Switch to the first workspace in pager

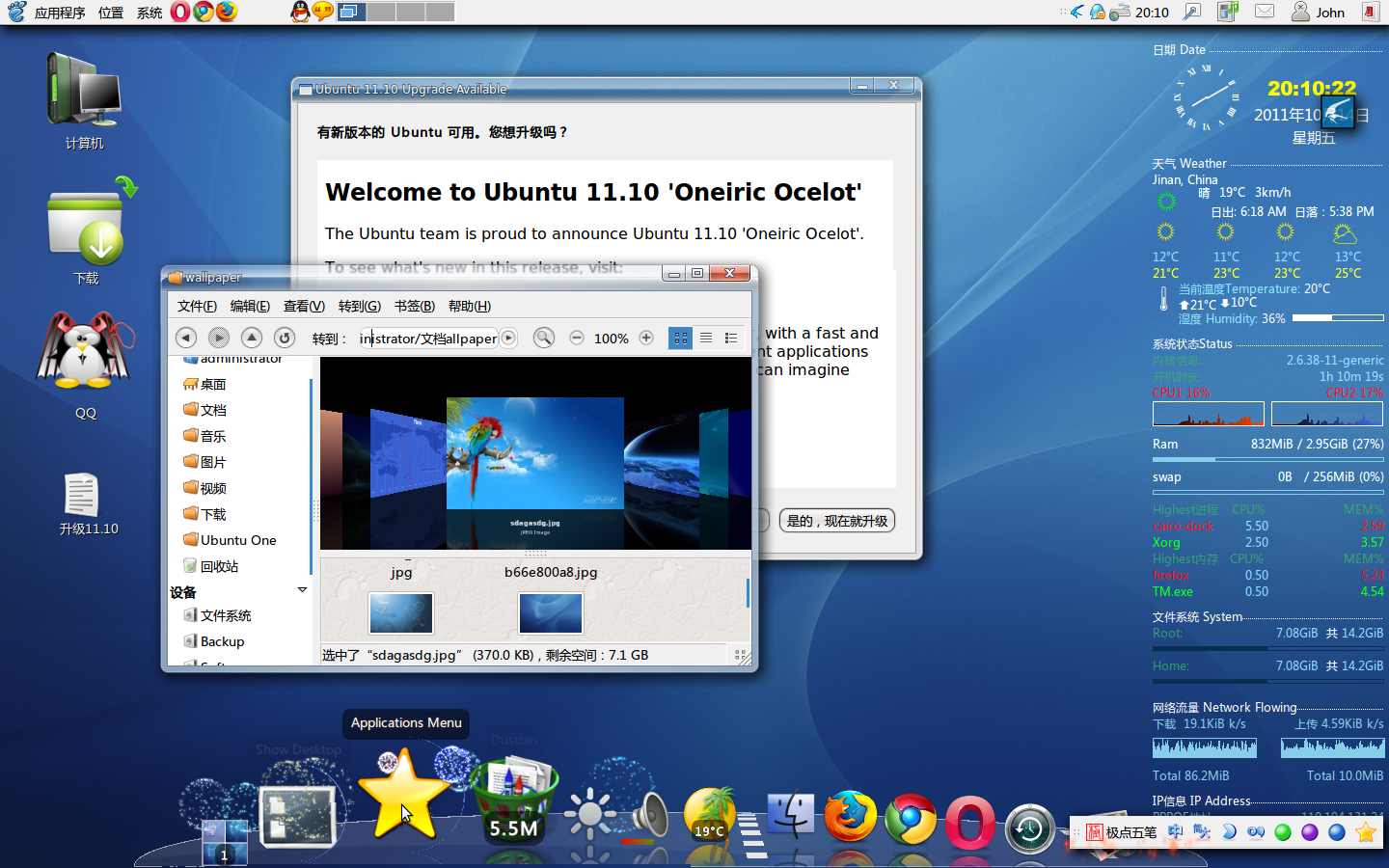[x=351, y=12]
